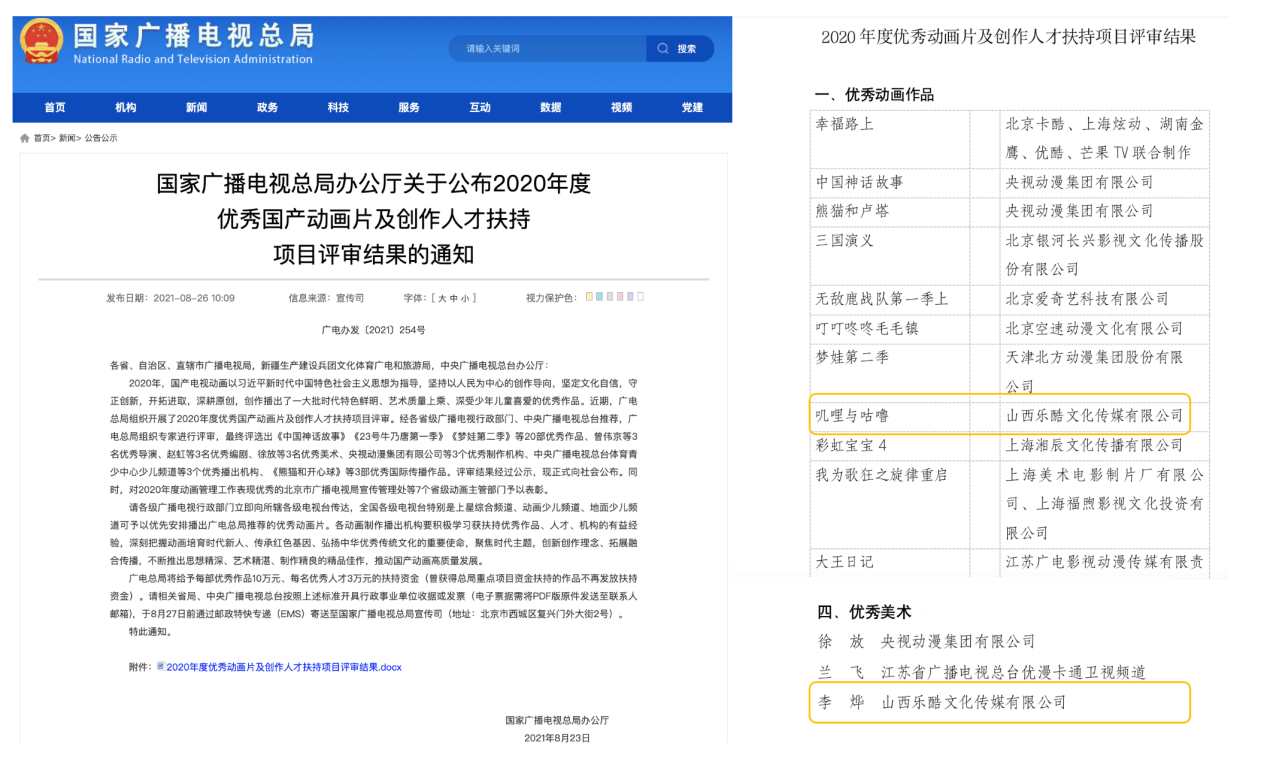
Task: Set font size to 小 (small)
Action: tap(465, 298)
